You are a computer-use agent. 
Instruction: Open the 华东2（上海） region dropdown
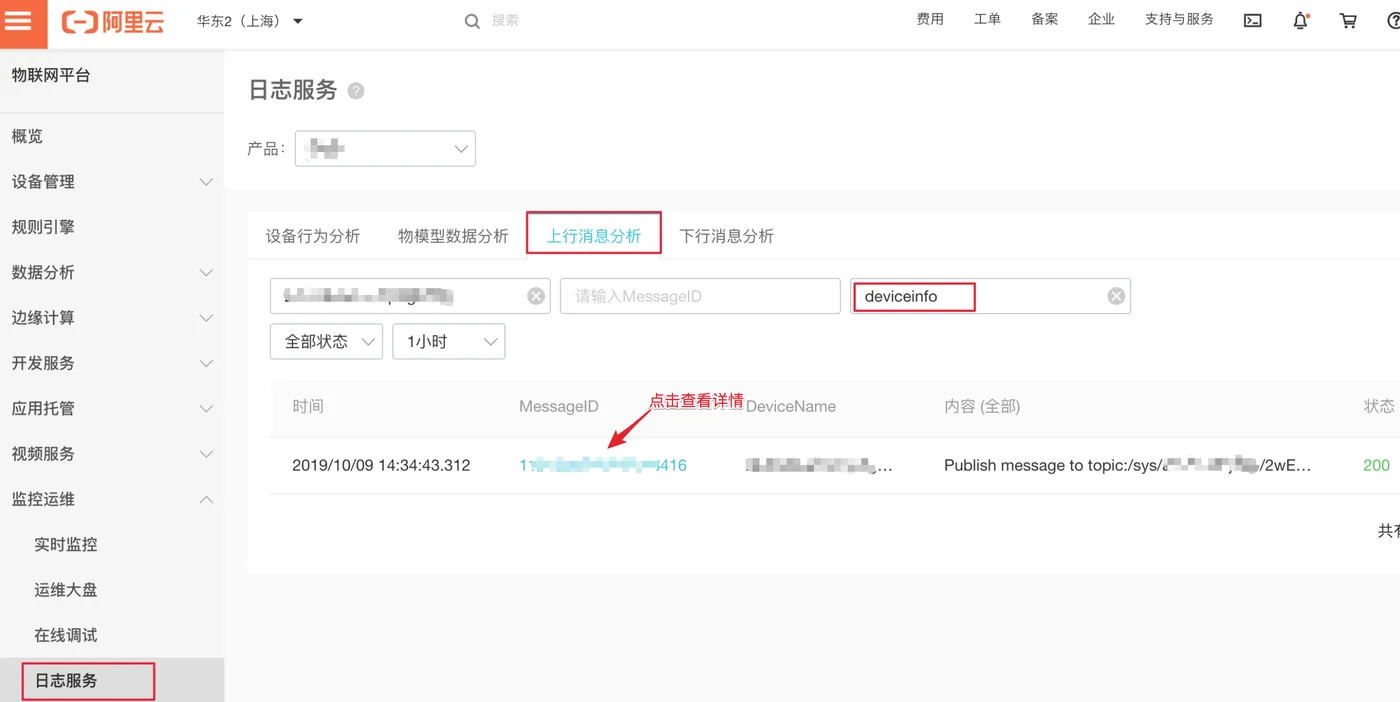(x=250, y=21)
